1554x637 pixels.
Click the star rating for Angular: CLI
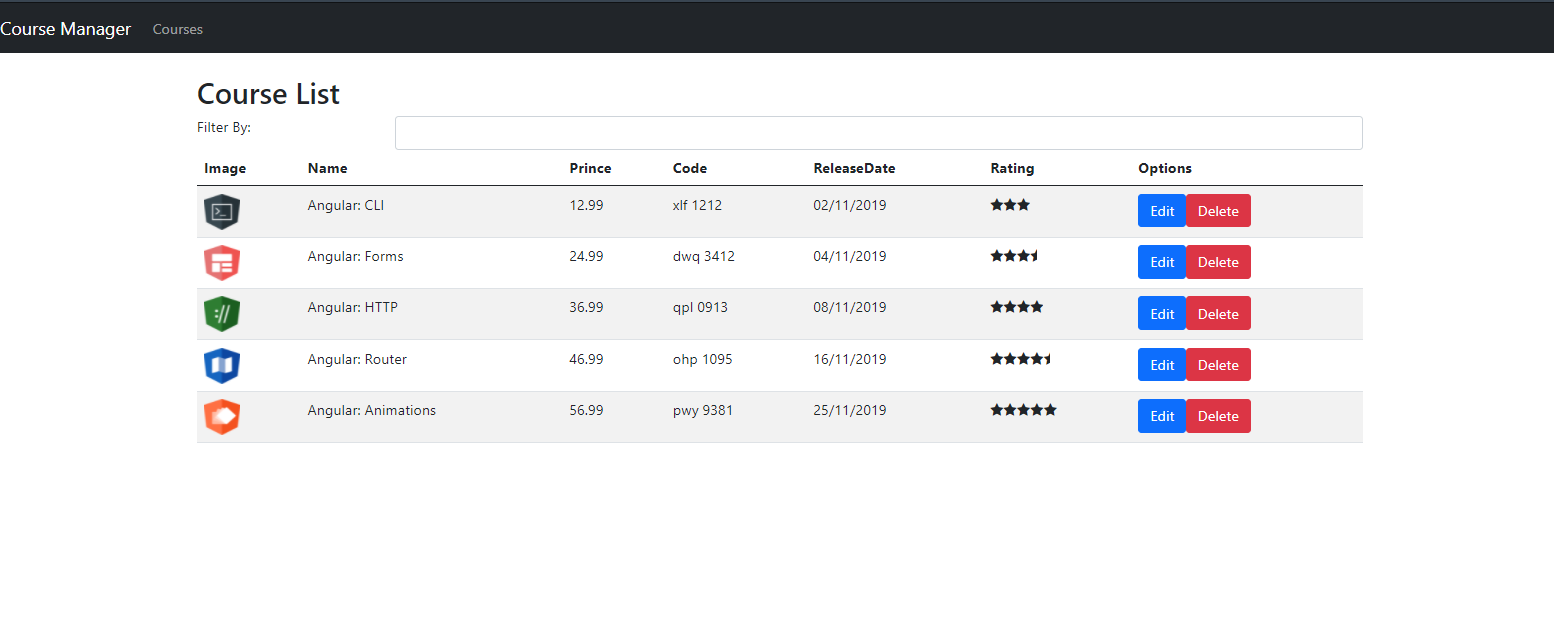(x=1010, y=205)
